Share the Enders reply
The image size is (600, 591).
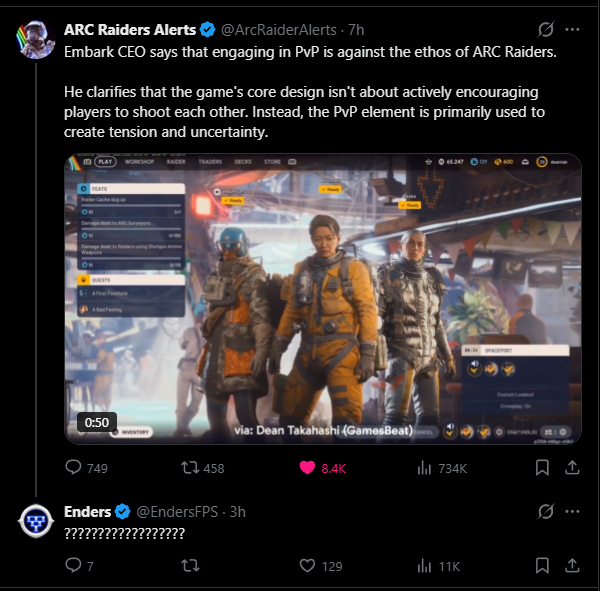click(x=572, y=565)
